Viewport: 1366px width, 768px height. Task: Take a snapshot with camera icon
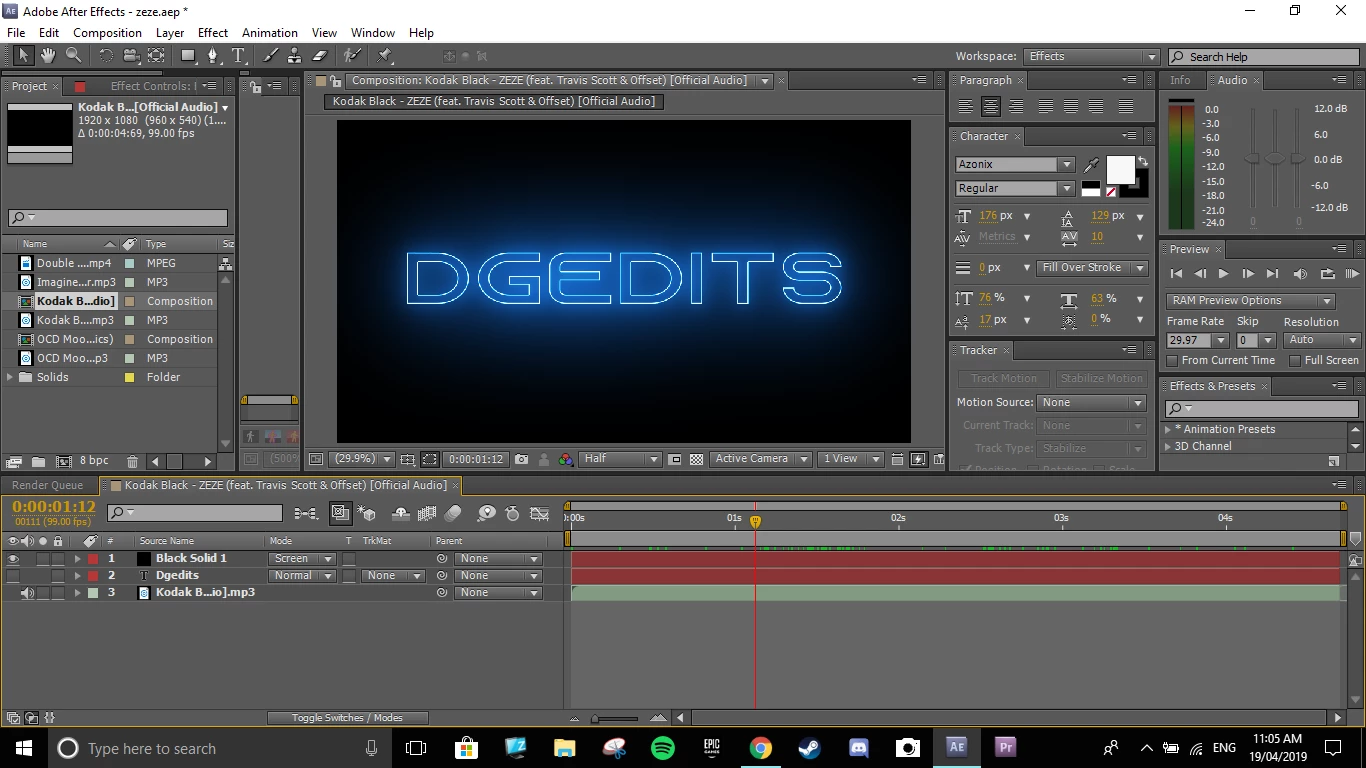tap(521, 459)
